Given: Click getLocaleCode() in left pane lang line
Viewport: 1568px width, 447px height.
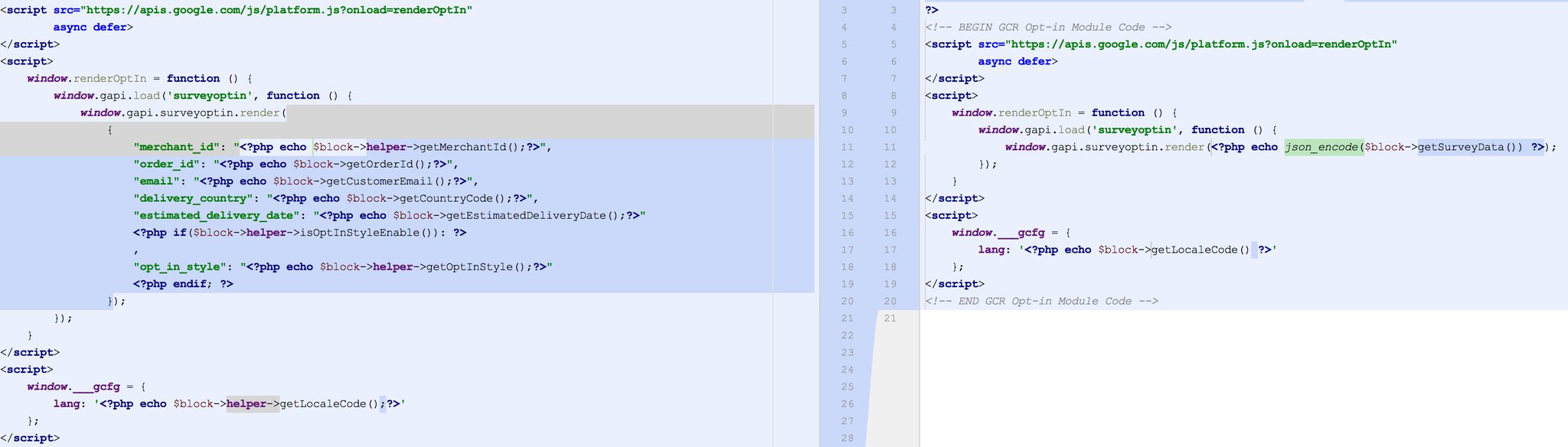Looking at the screenshot, I should 329,403.
